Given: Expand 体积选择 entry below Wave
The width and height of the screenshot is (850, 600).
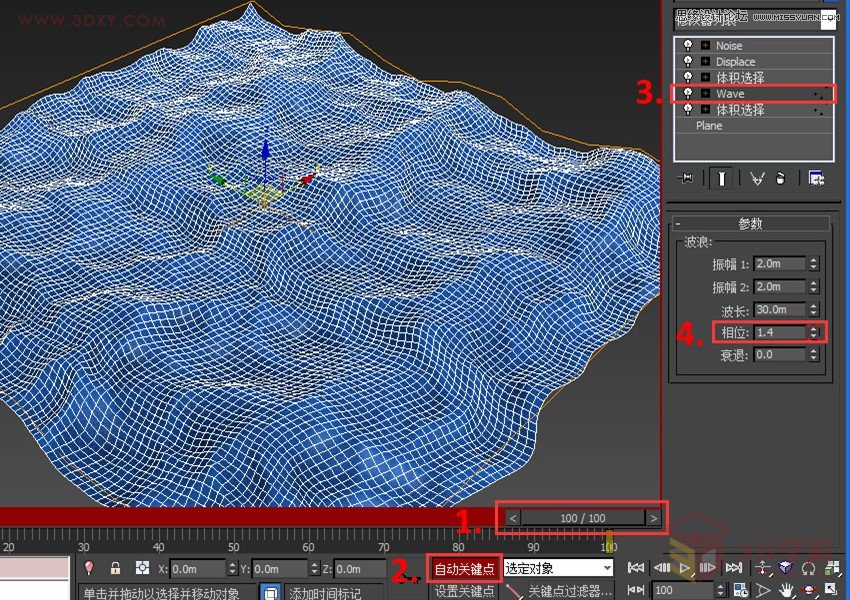Looking at the screenshot, I should (x=705, y=109).
